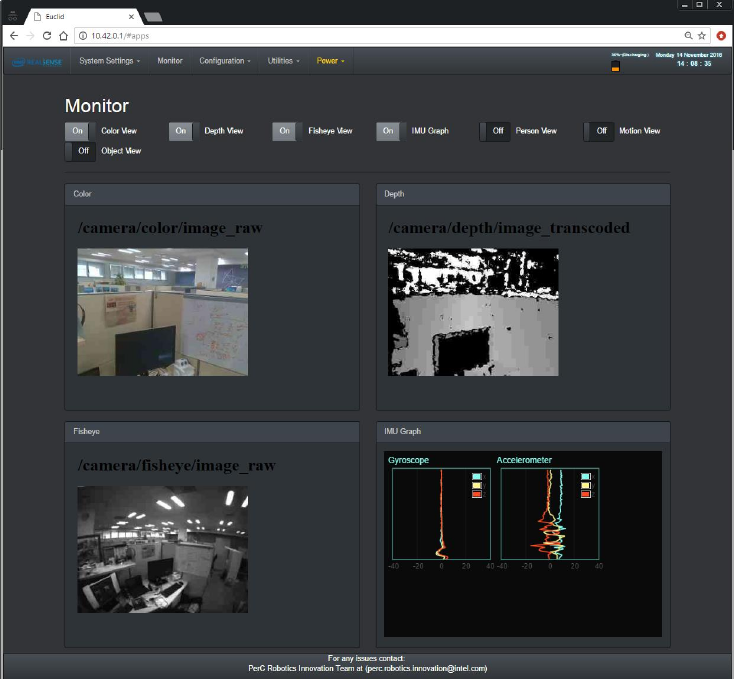Viewport: 734px width, 679px height.
Task: Open the Power dropdown menu
Action: (x=330, y=61)
